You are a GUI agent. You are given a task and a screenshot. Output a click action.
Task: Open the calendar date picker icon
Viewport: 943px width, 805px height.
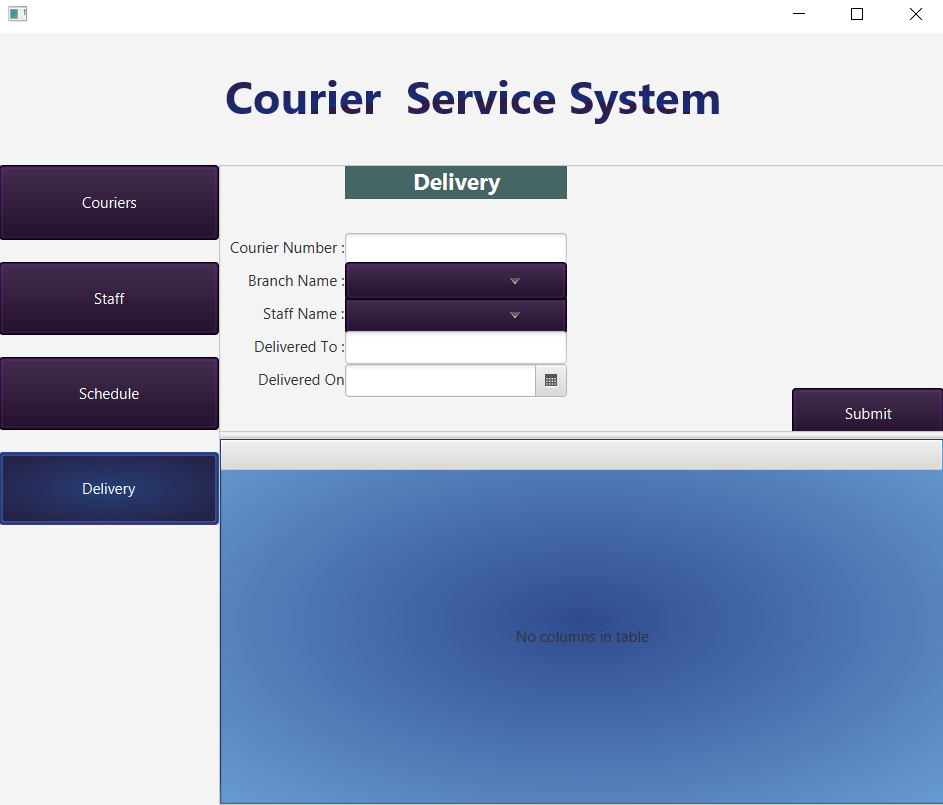click(551, 381)
